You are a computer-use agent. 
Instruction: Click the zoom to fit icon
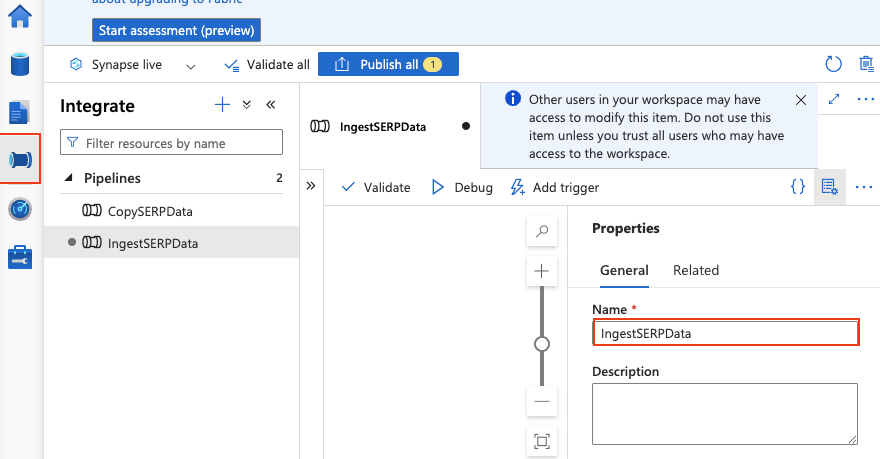[542, 441]
